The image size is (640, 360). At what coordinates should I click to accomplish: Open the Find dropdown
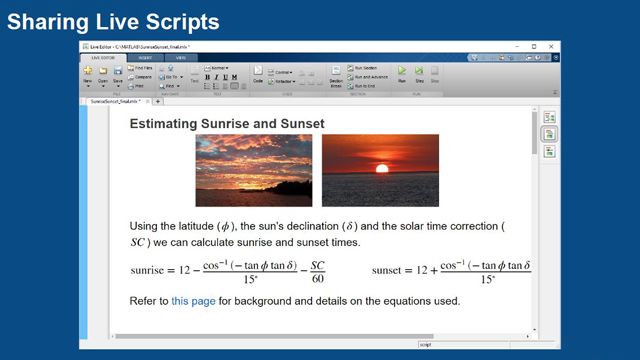(169, 86)
